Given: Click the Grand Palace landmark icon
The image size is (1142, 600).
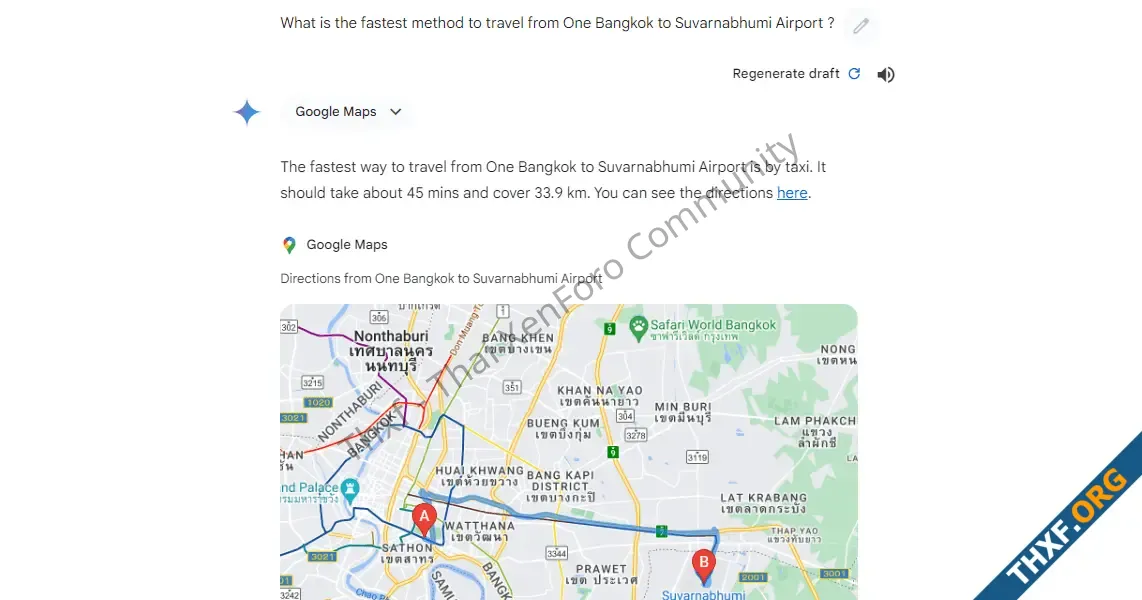Looking at the screenshot, I should tap(350, 489).
